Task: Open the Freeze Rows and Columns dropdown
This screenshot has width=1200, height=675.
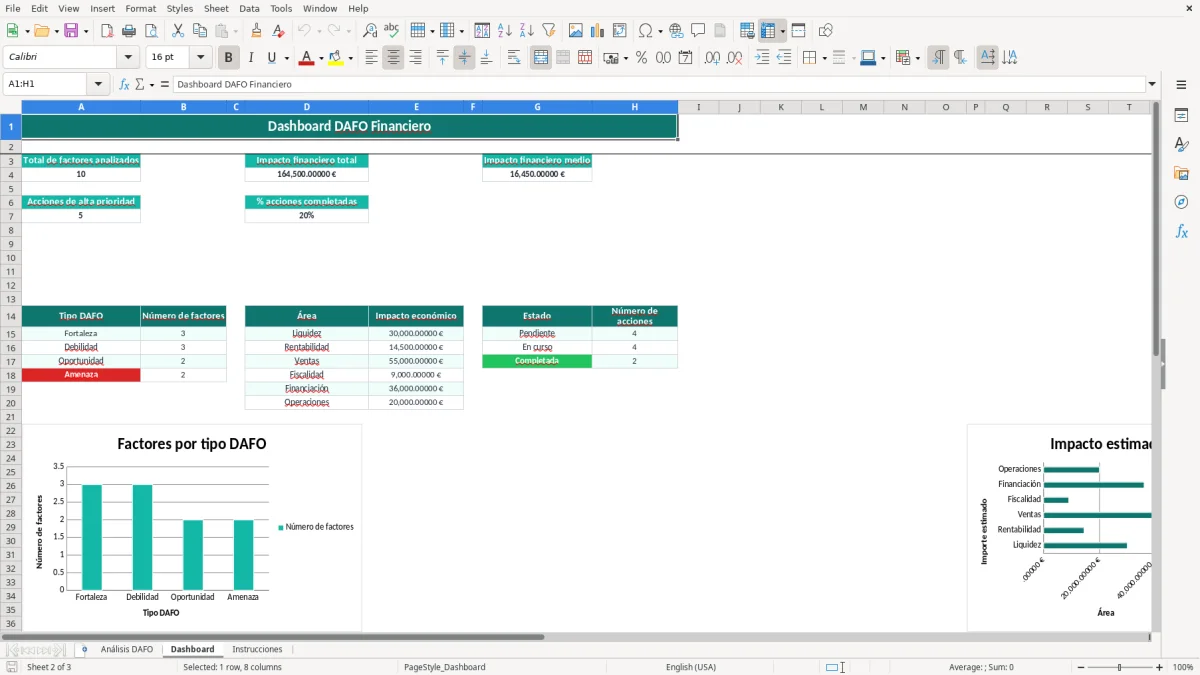Action: pos(782,31)
